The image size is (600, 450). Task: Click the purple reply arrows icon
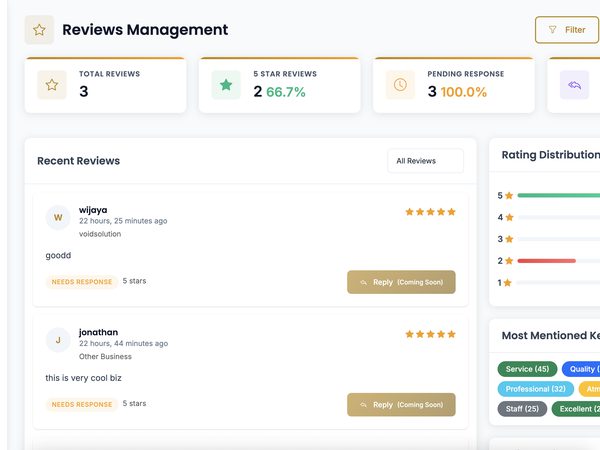574,85
